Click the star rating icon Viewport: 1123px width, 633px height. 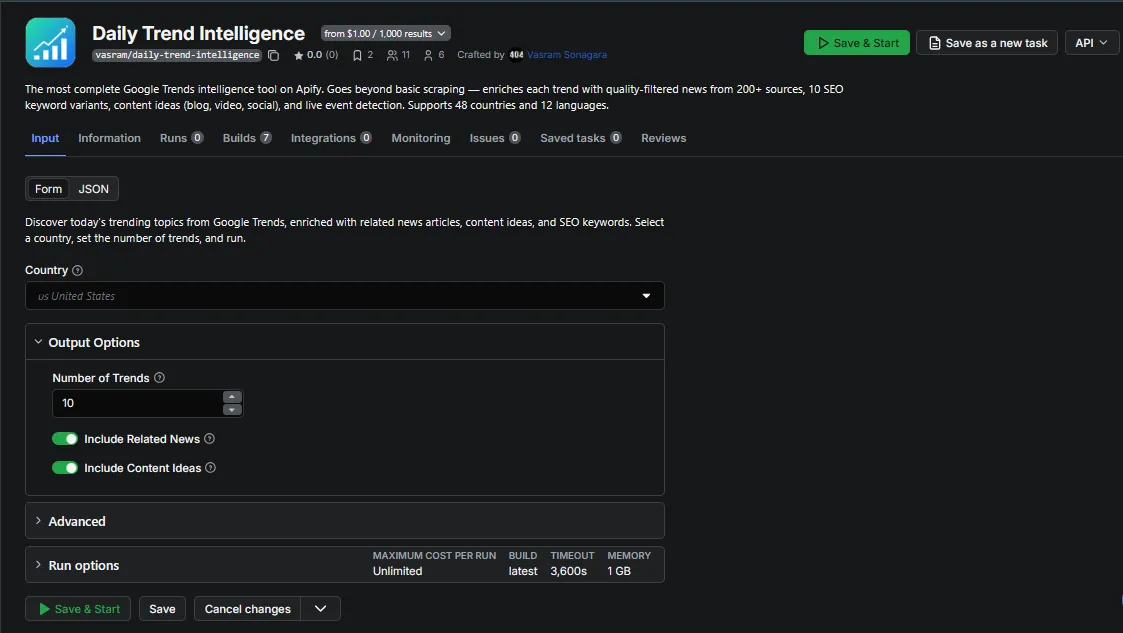tap(298, 55)
